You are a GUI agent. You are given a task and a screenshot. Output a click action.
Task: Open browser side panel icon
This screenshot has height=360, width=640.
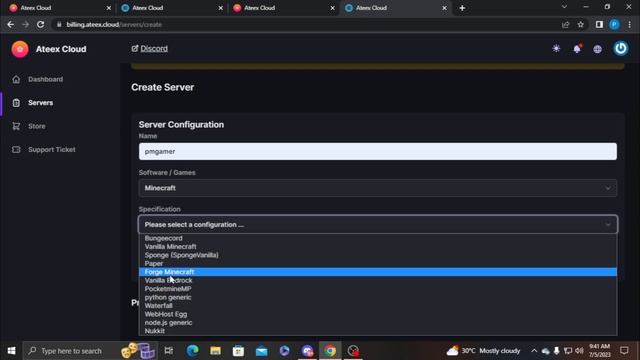point(599,25)
